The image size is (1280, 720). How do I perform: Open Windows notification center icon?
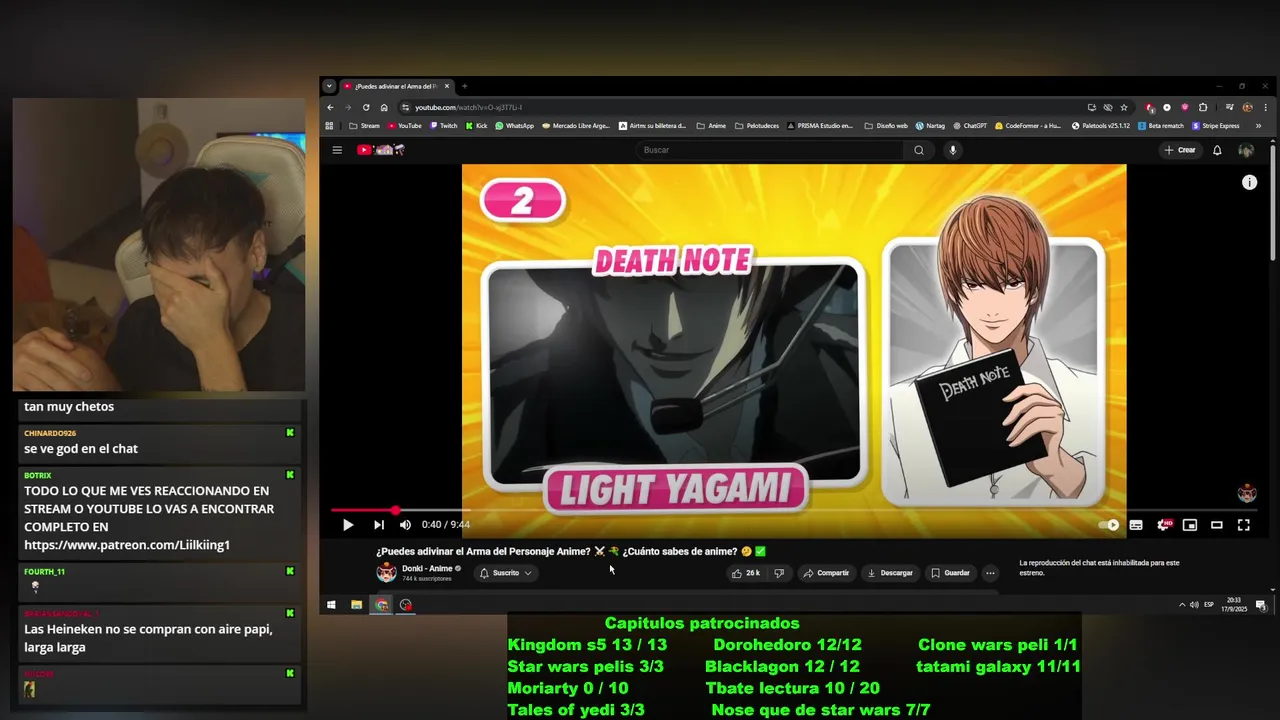[x=1261, y=605]
